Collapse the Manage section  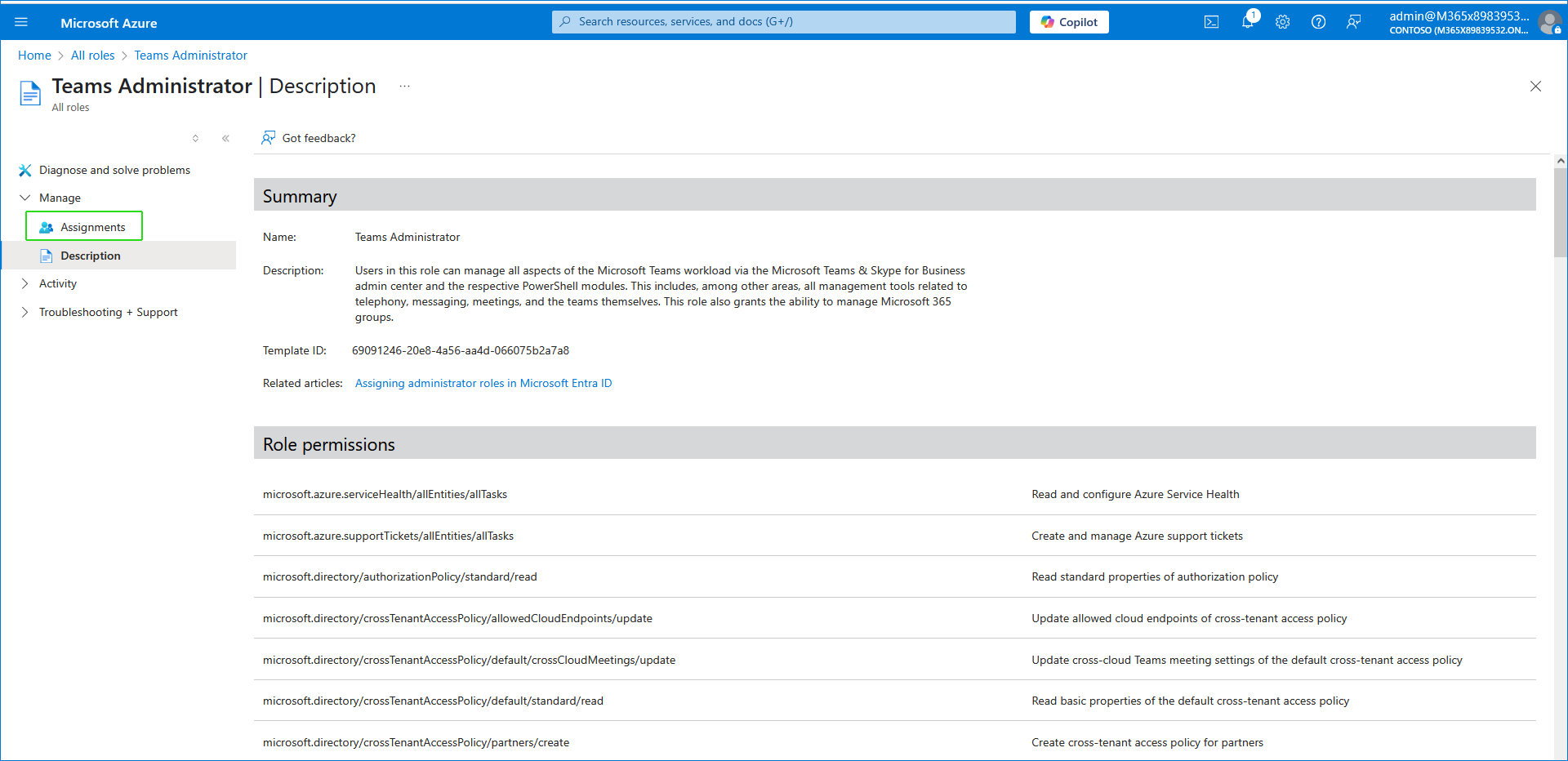[x=25, y=198]
